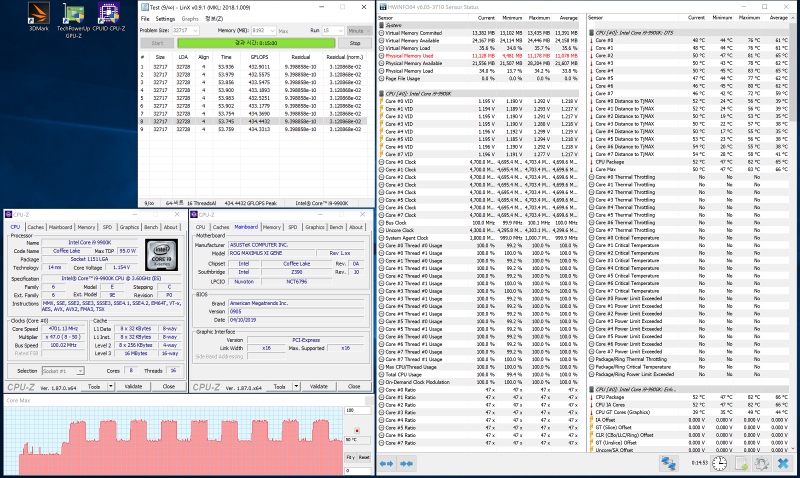Click Validate in the Mainboard CPU-Z window
Viewport: 800px width, 478px height.
point(319,386)
